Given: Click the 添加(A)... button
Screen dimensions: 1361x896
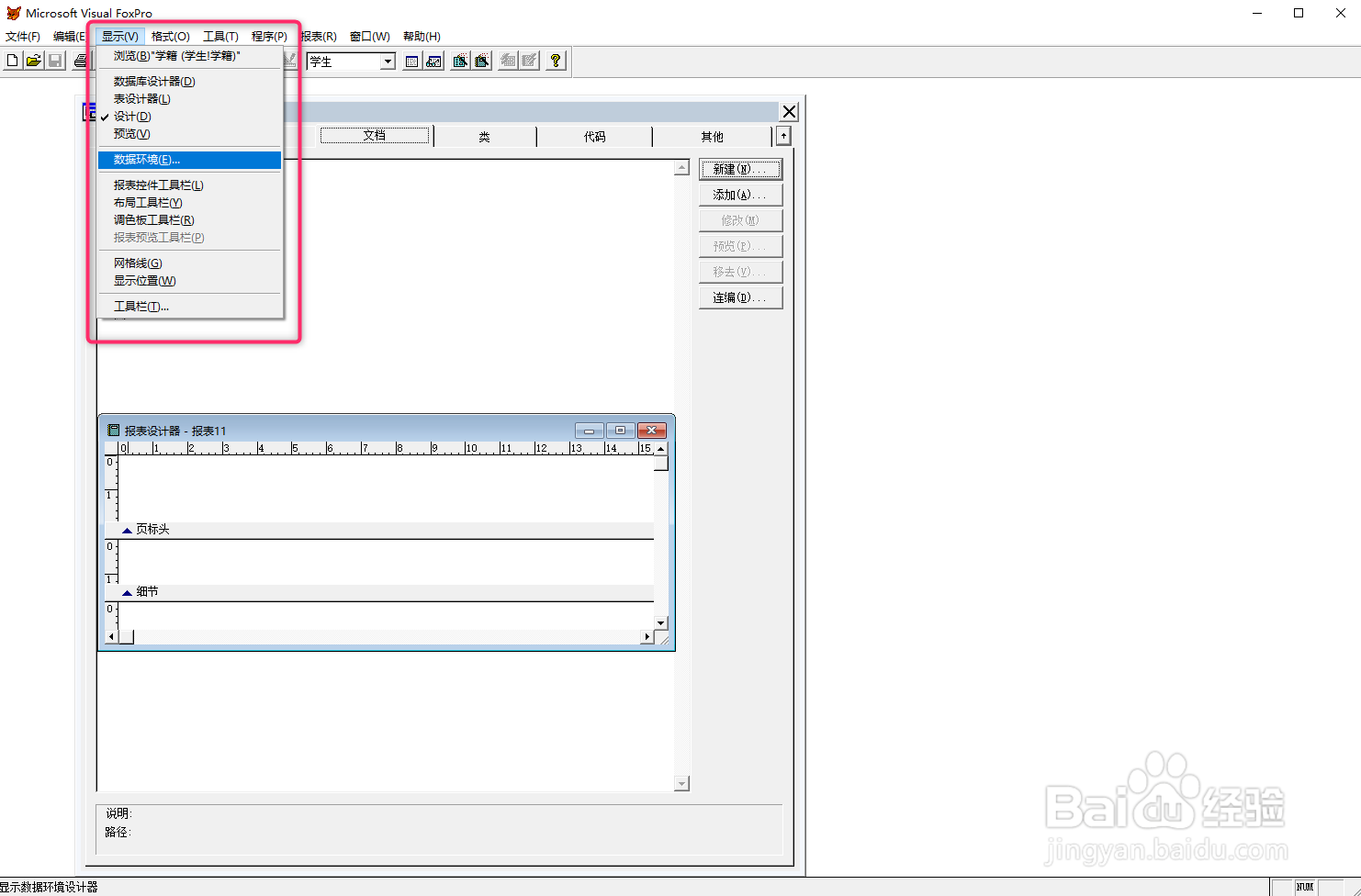Looking at the screenshot, I should (x=740, y=195).
